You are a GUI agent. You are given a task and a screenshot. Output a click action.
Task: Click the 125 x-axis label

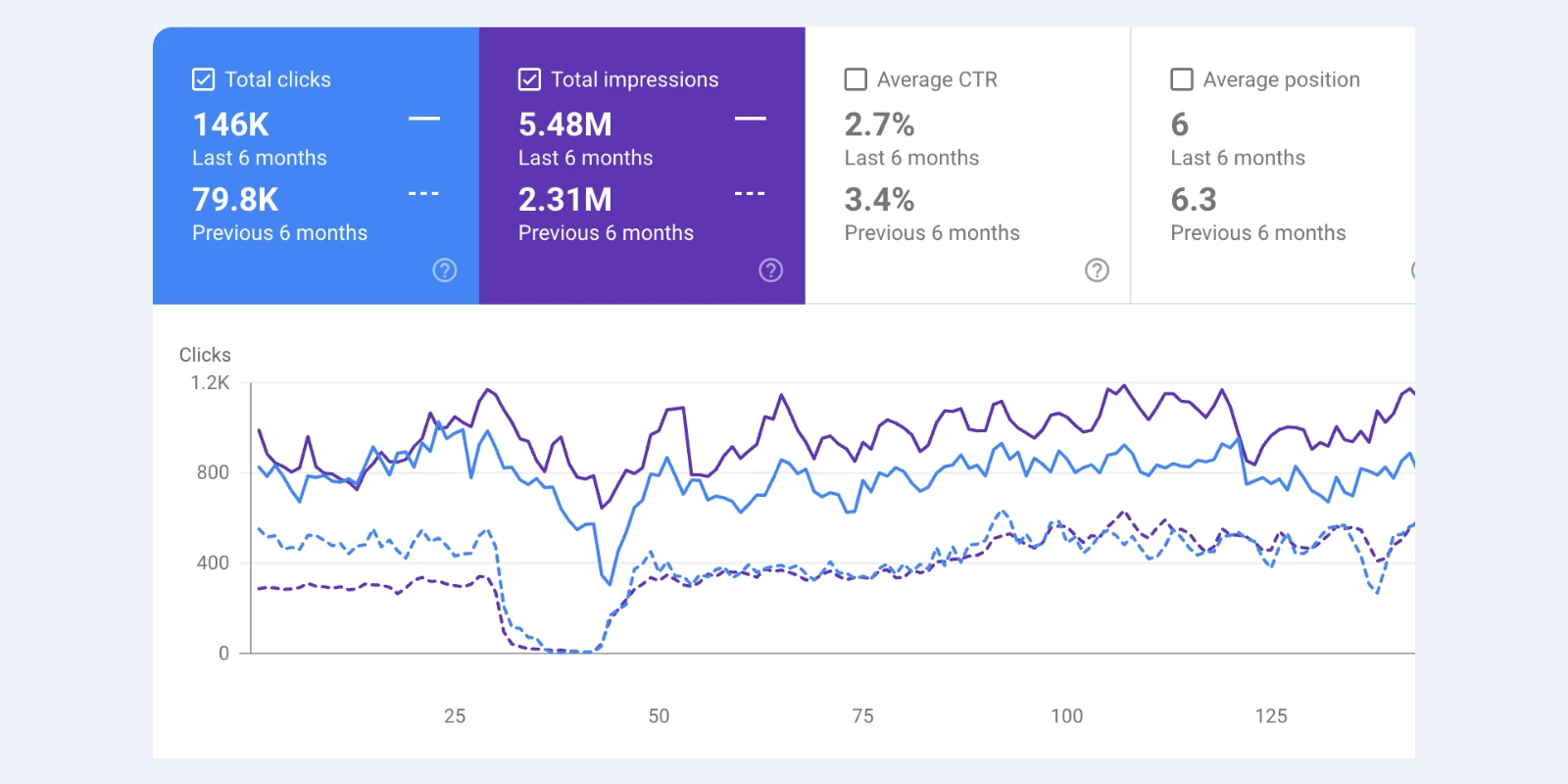point(1271,716)
